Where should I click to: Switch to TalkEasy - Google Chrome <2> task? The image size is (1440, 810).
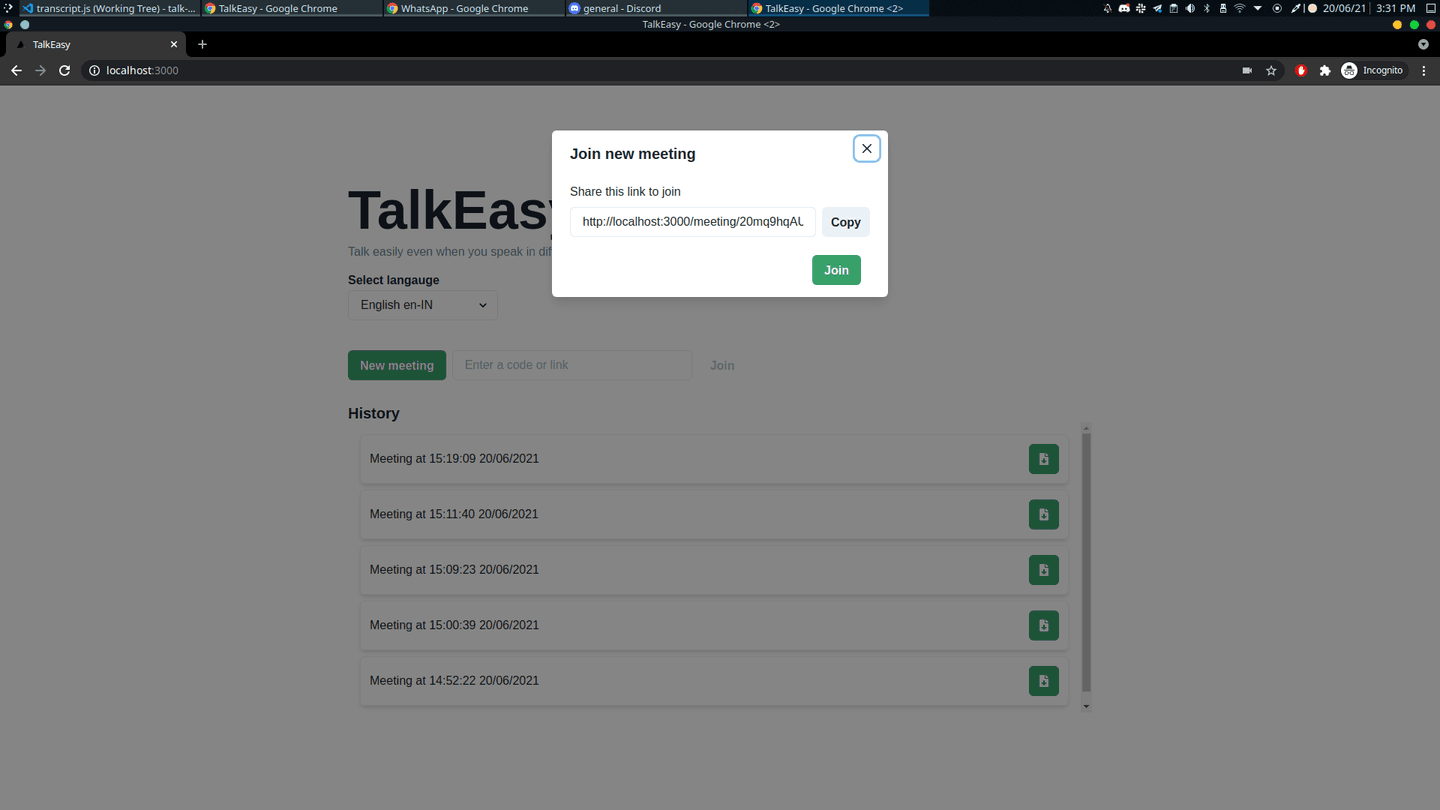coord(838,8)
